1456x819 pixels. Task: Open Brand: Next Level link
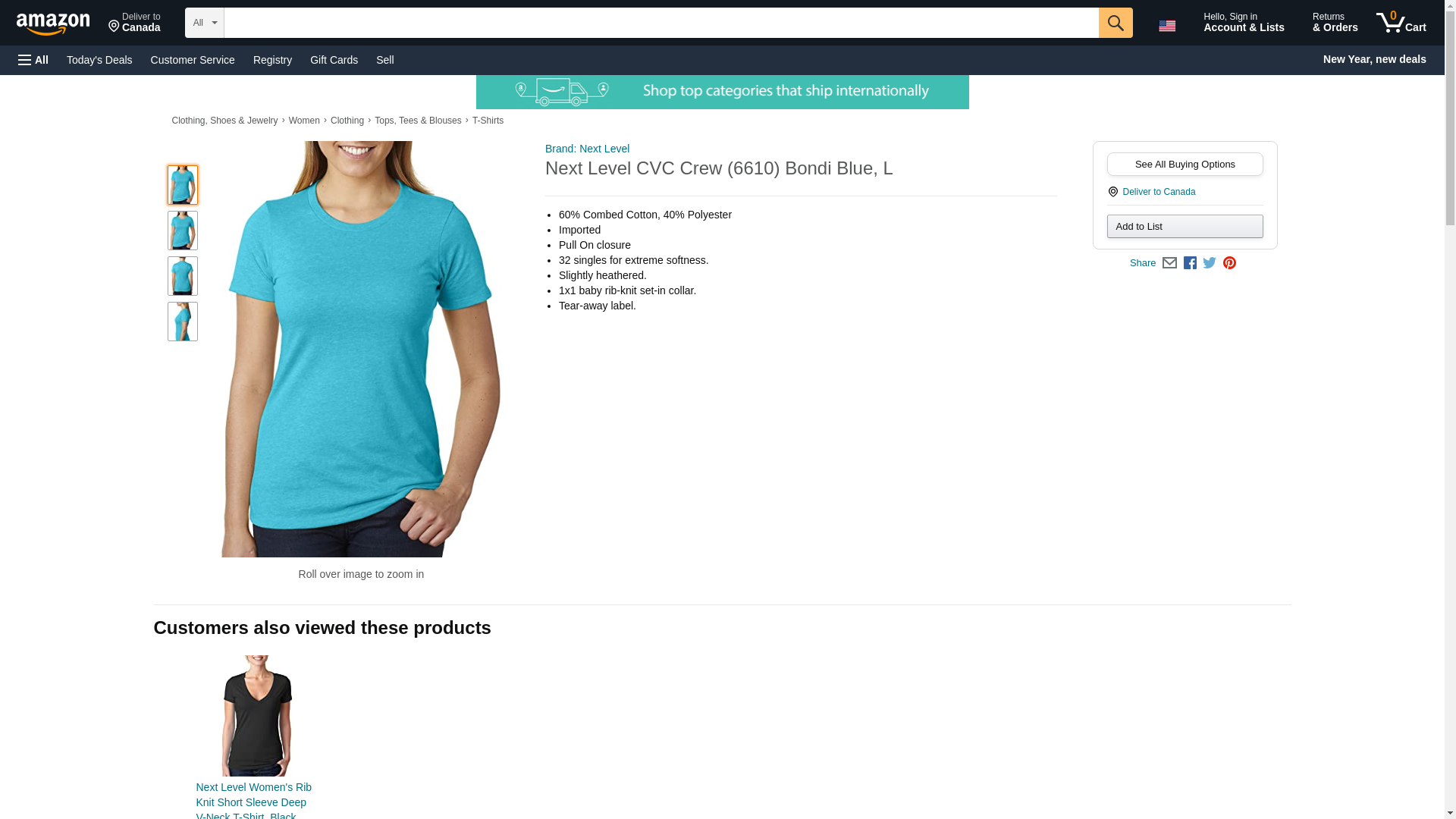pos(587,149)
